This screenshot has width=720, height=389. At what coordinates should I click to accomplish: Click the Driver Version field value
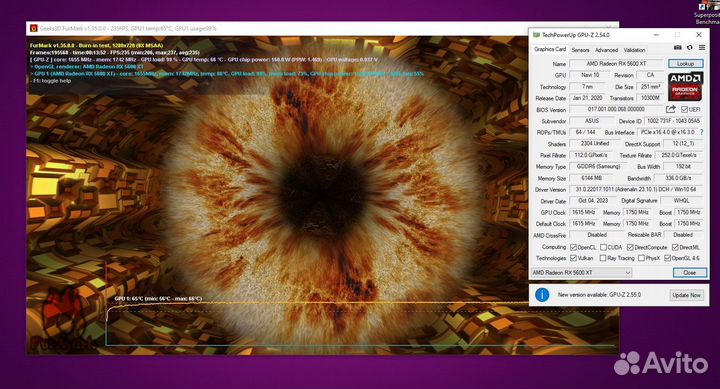636,190
